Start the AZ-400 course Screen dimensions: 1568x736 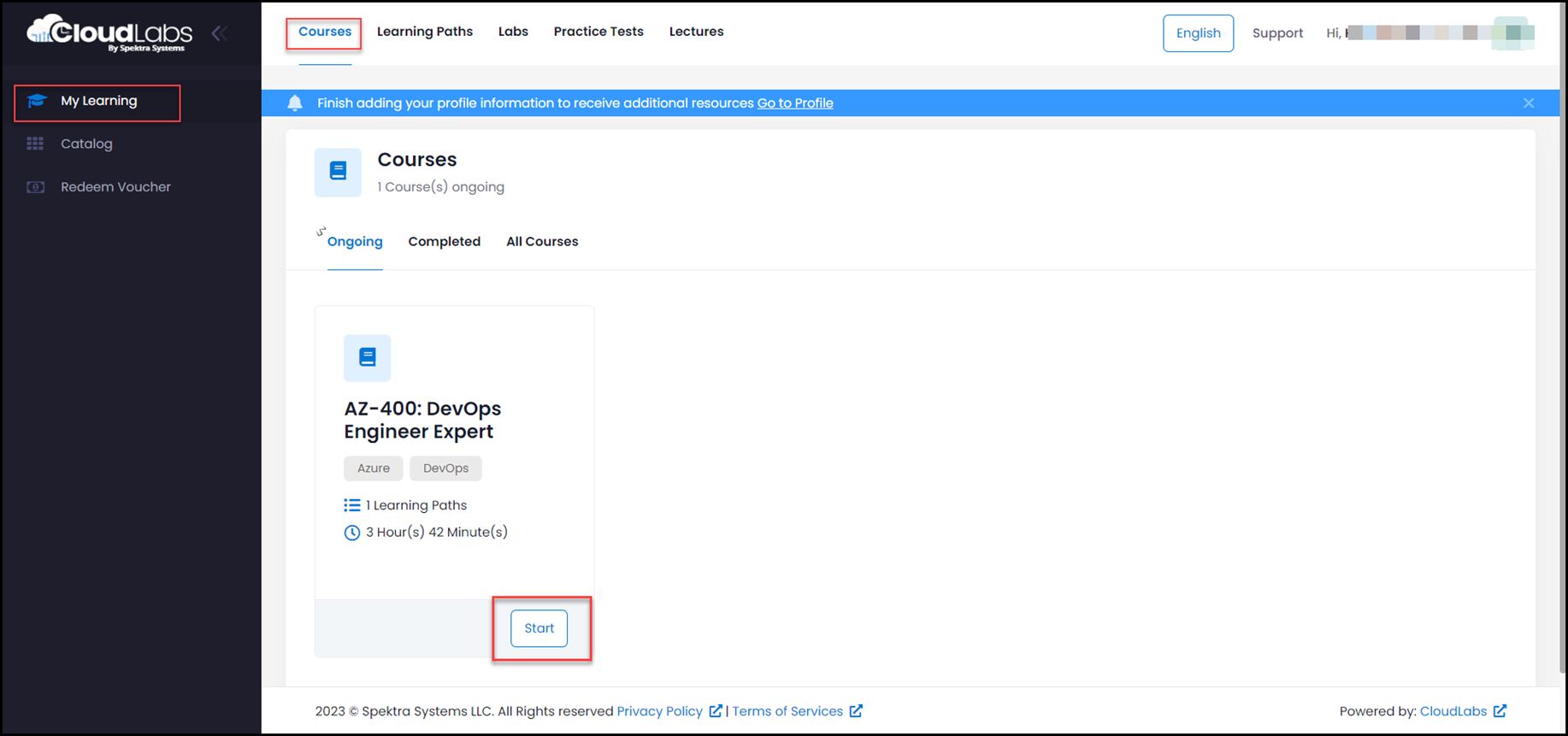point(539,628)
